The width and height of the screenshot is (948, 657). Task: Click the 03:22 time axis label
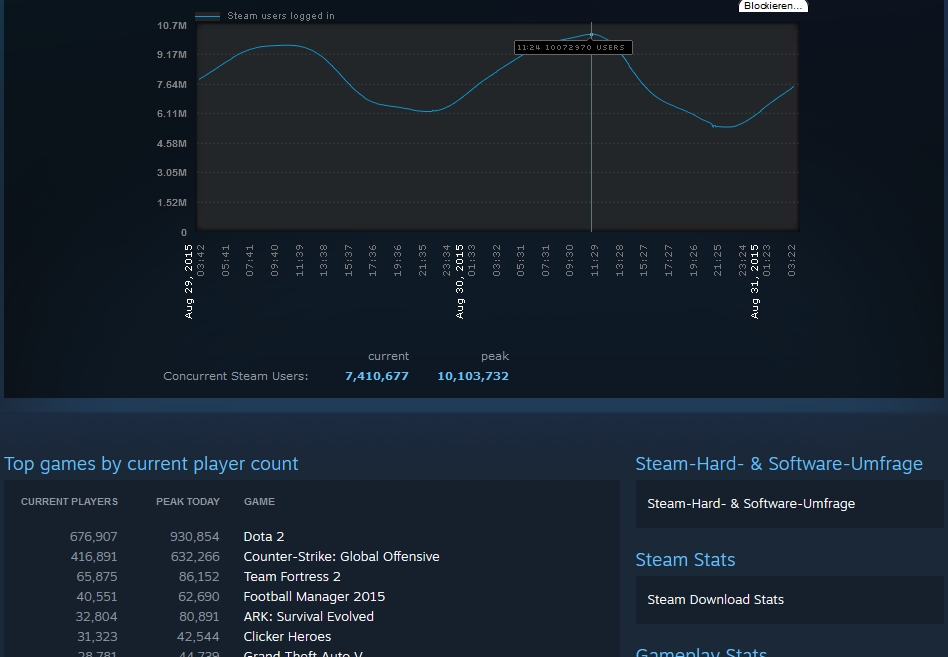click(791, 261)
